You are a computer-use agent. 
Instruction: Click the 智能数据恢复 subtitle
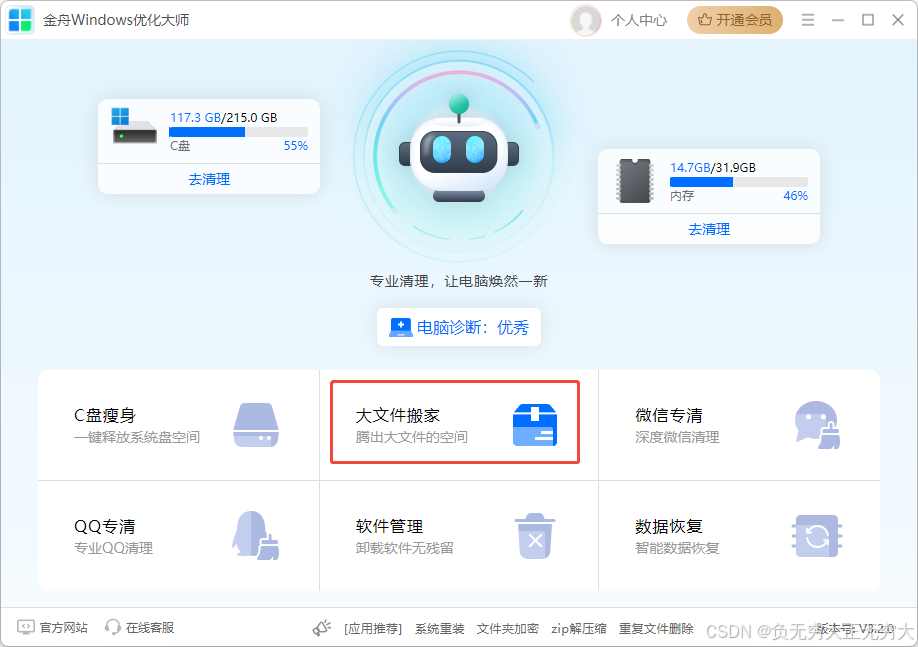coord(677,548)
